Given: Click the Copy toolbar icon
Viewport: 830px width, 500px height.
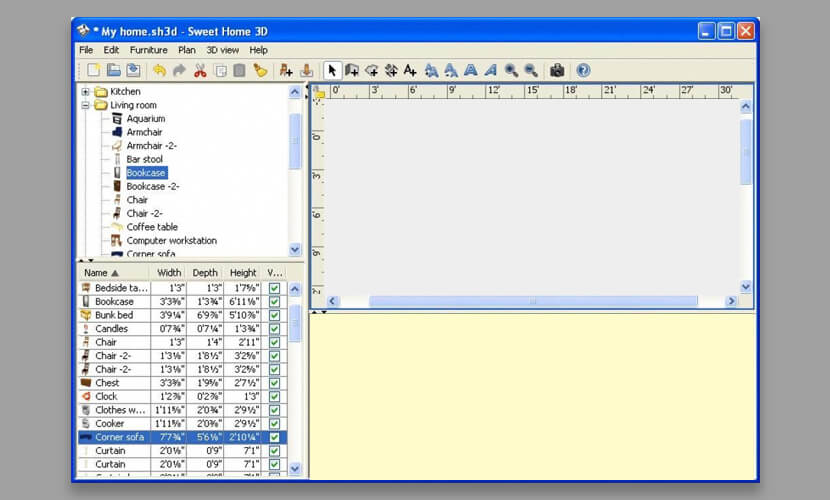Looking at the screenshot, I should point(220,70).
